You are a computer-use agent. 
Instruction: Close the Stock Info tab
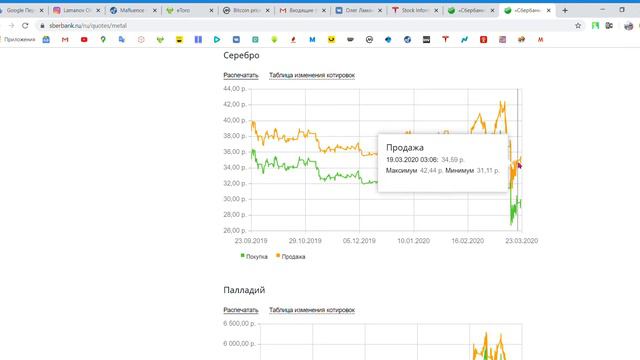tap(436, 11)
